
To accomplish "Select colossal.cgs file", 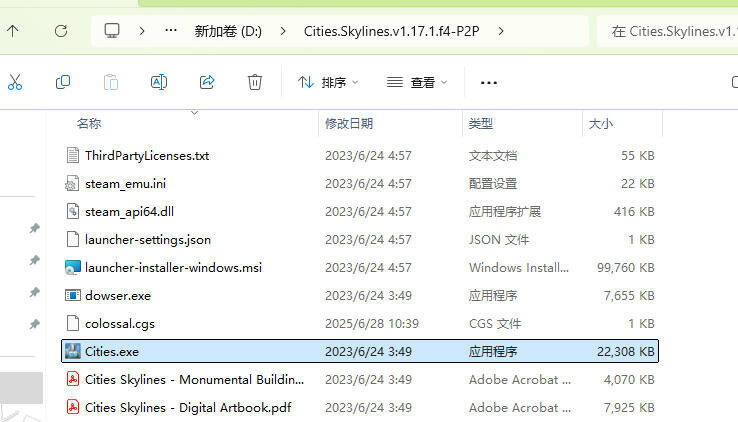I will (120, 324).
